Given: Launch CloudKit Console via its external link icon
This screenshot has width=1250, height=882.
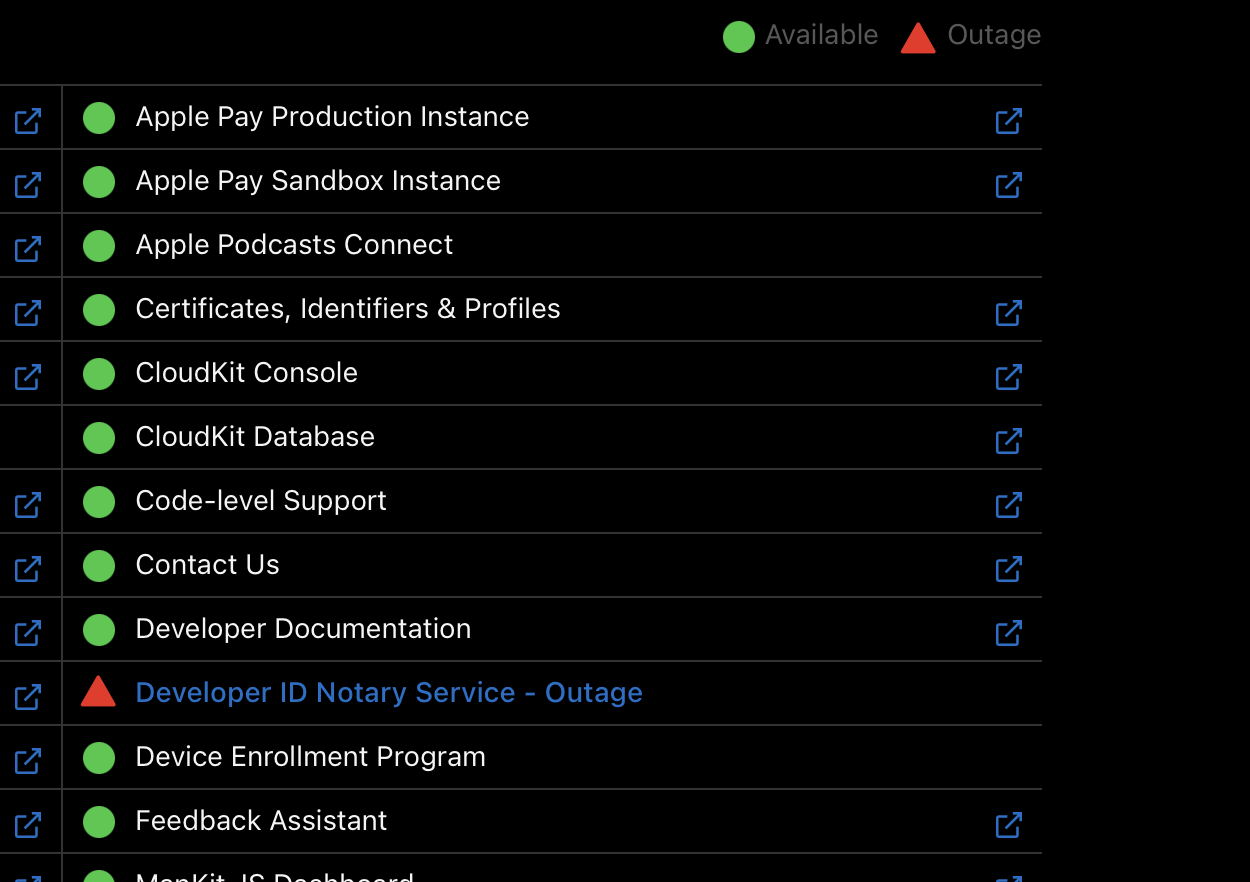Looking at the screenshot, I should coord(1008,377).
